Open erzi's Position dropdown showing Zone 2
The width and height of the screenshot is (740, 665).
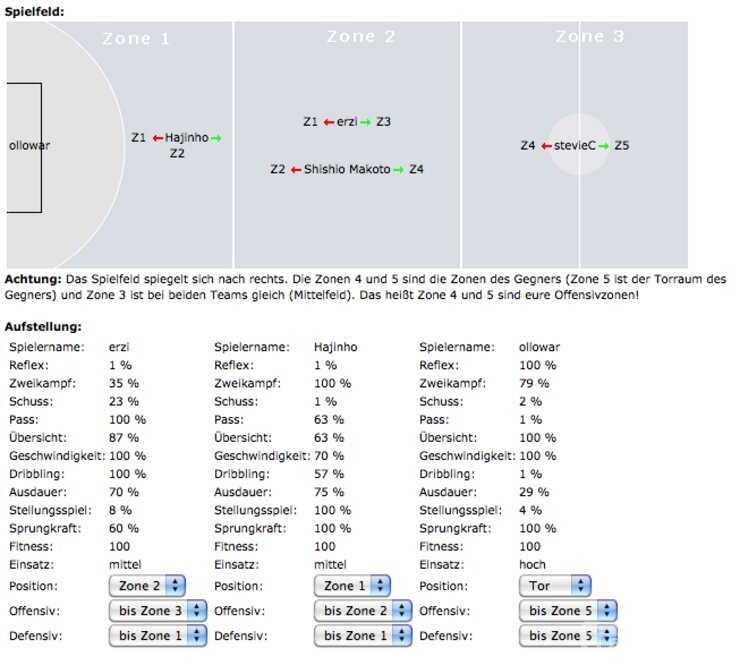pyautogui.click(x=147, y=586)
